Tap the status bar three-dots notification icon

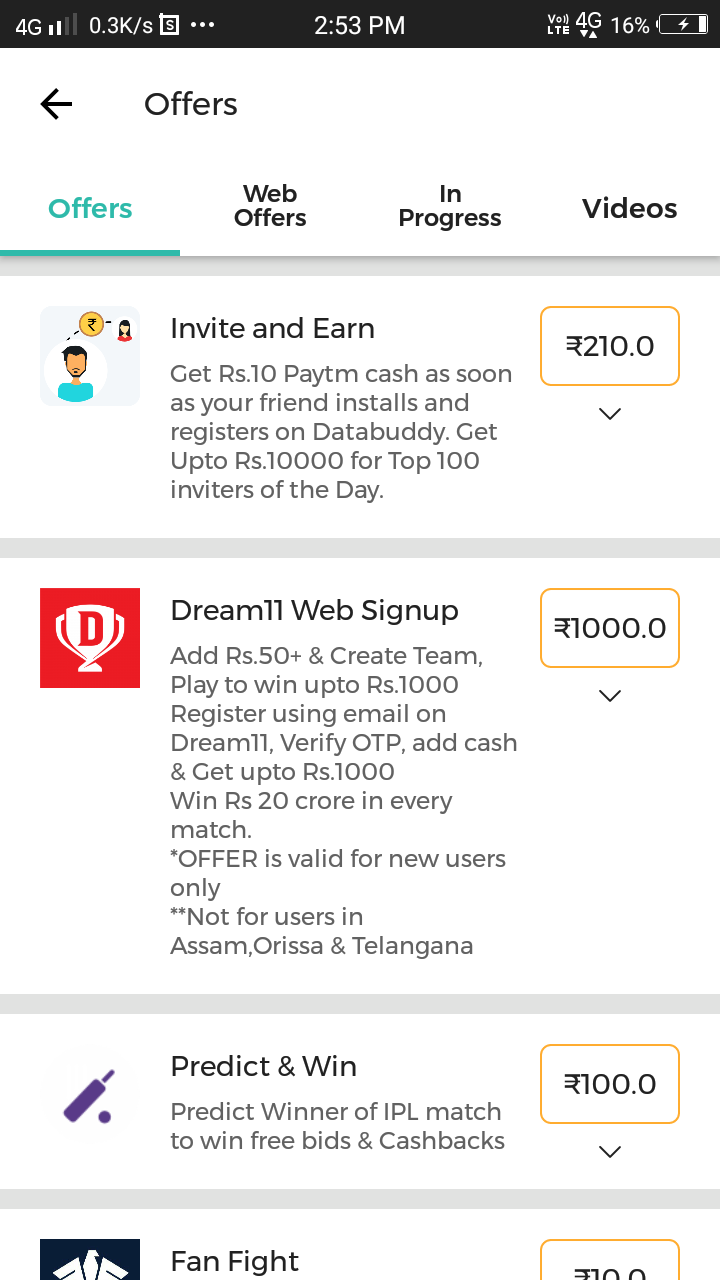point(202,25)
